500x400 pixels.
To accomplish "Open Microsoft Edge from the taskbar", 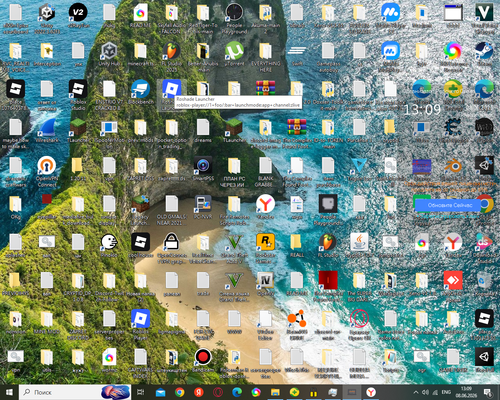I will pos(237,392).
